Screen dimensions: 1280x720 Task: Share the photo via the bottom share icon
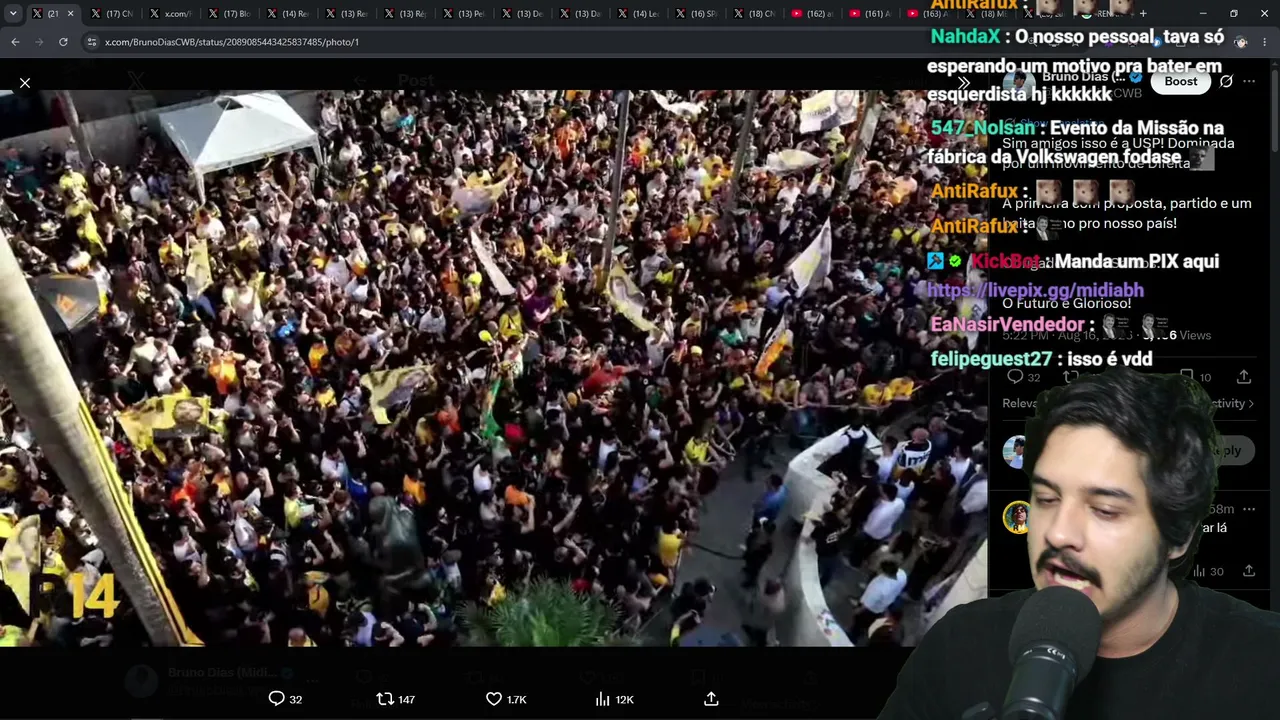[x=711, y=699]
